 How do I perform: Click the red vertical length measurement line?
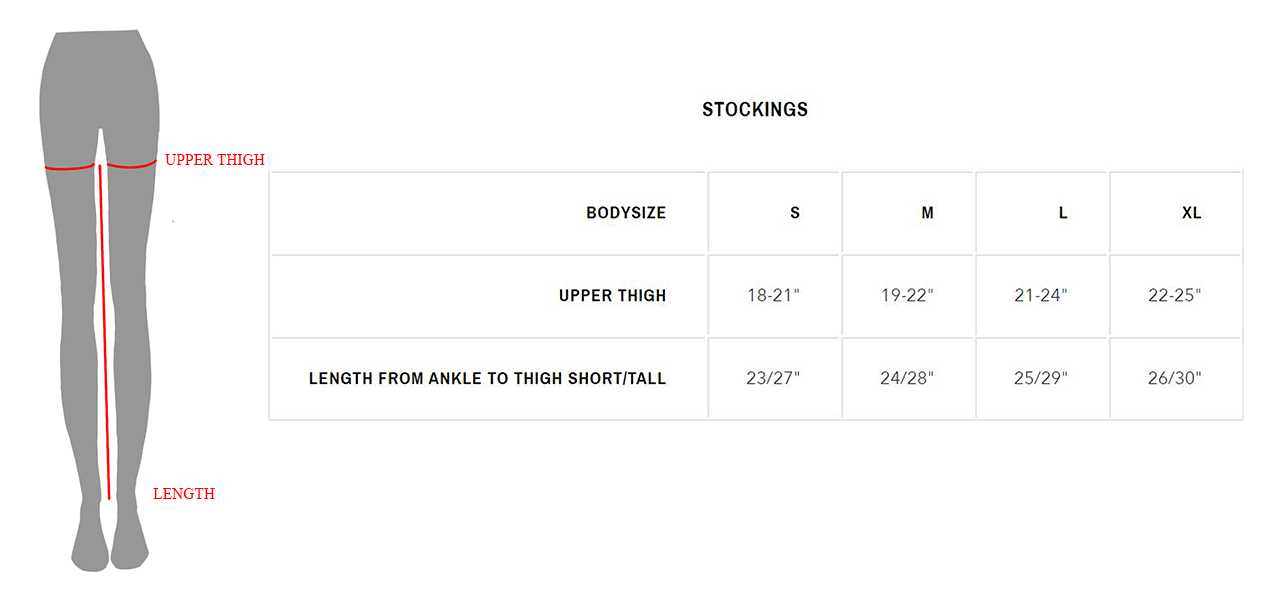(x=104, y=330)
